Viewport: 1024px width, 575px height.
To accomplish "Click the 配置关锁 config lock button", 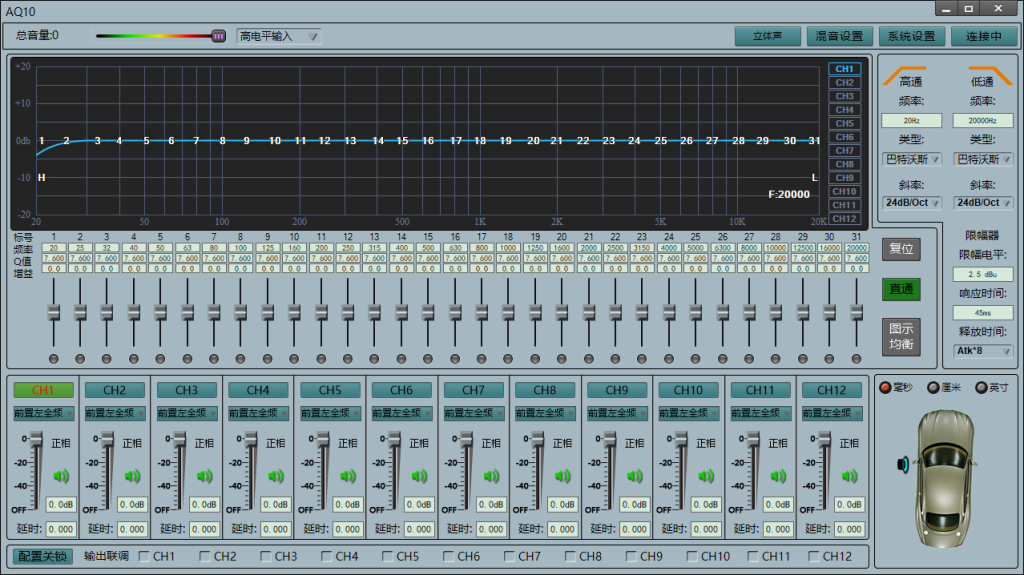I will pos(42,557).
